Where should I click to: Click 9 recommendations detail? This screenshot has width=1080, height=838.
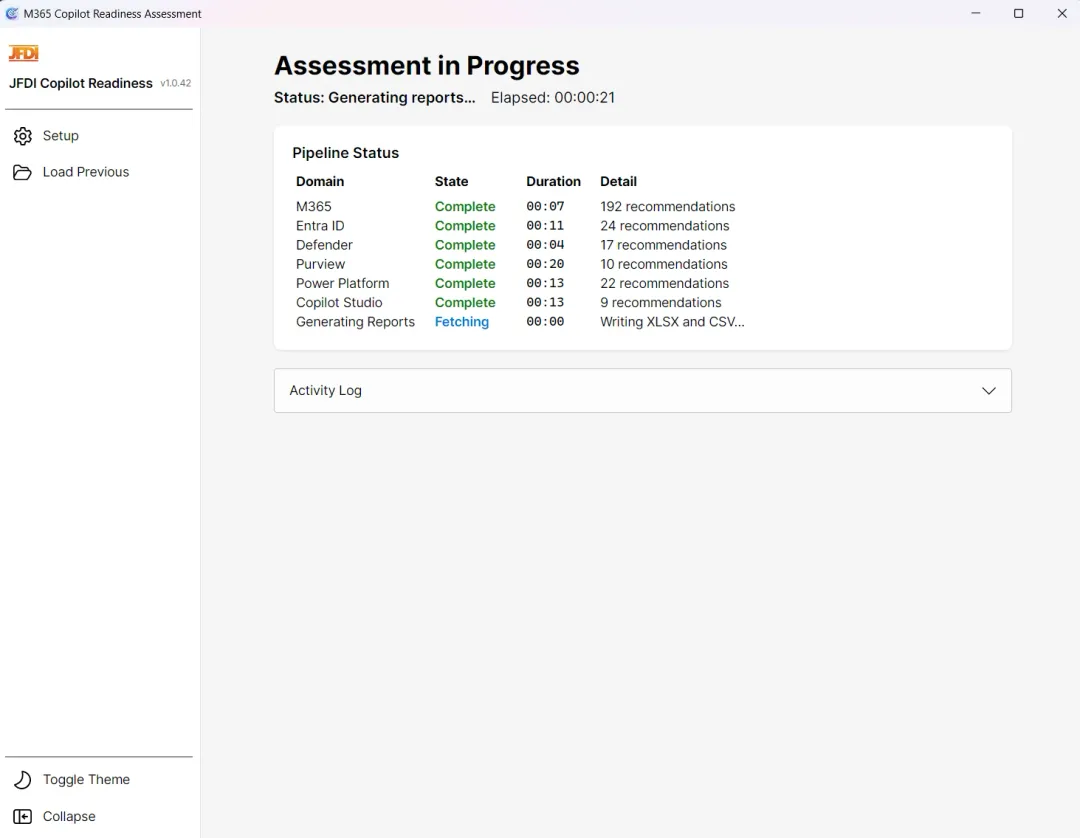click(x=661, y=303)
